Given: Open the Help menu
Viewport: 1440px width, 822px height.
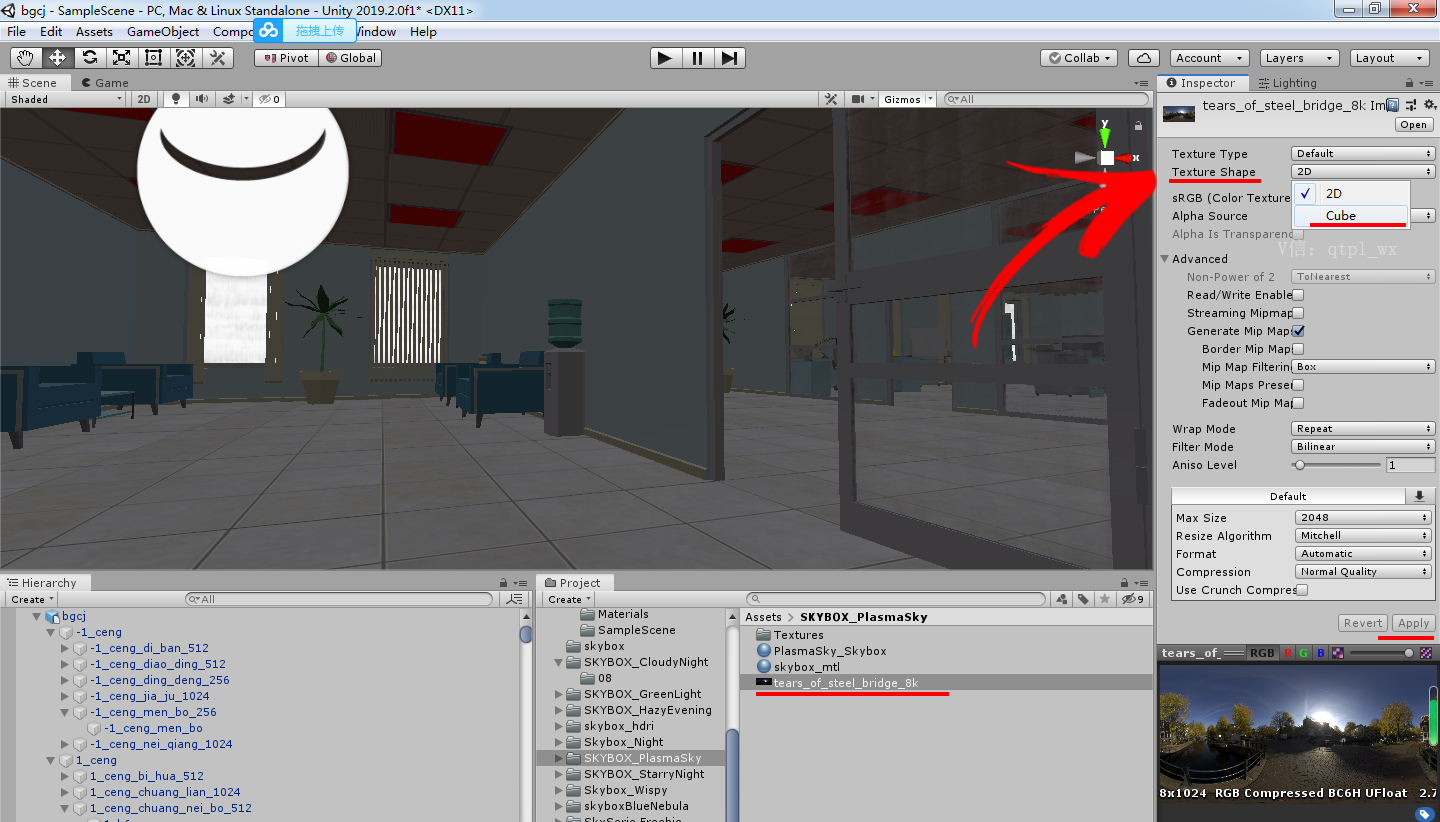Looking at the screenshot, I should (x=423, y=31).
